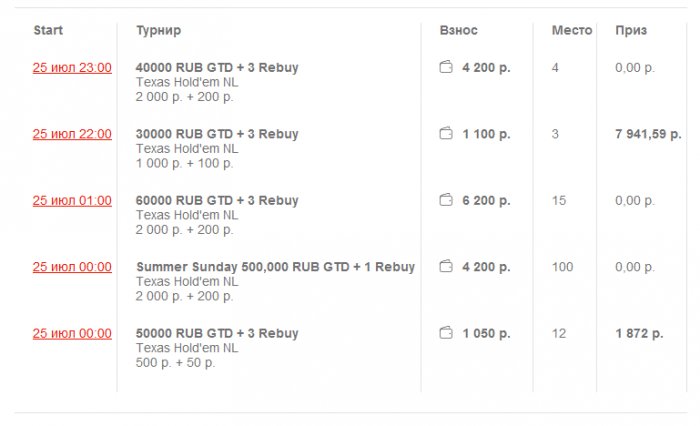Viewport: 700px width, 426px height.
Task: Select 40000 RUB GTD + 3 Rebuy tournament
Action: pos(217,68)
